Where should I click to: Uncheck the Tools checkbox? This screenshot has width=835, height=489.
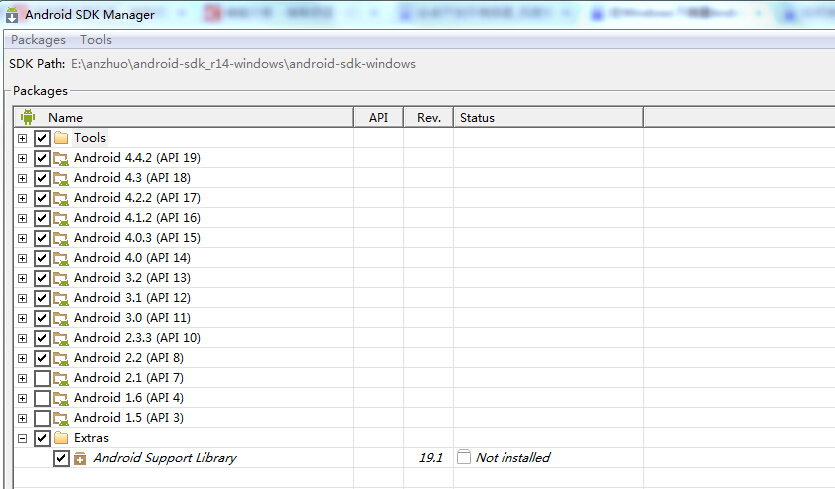pos(42,138)
